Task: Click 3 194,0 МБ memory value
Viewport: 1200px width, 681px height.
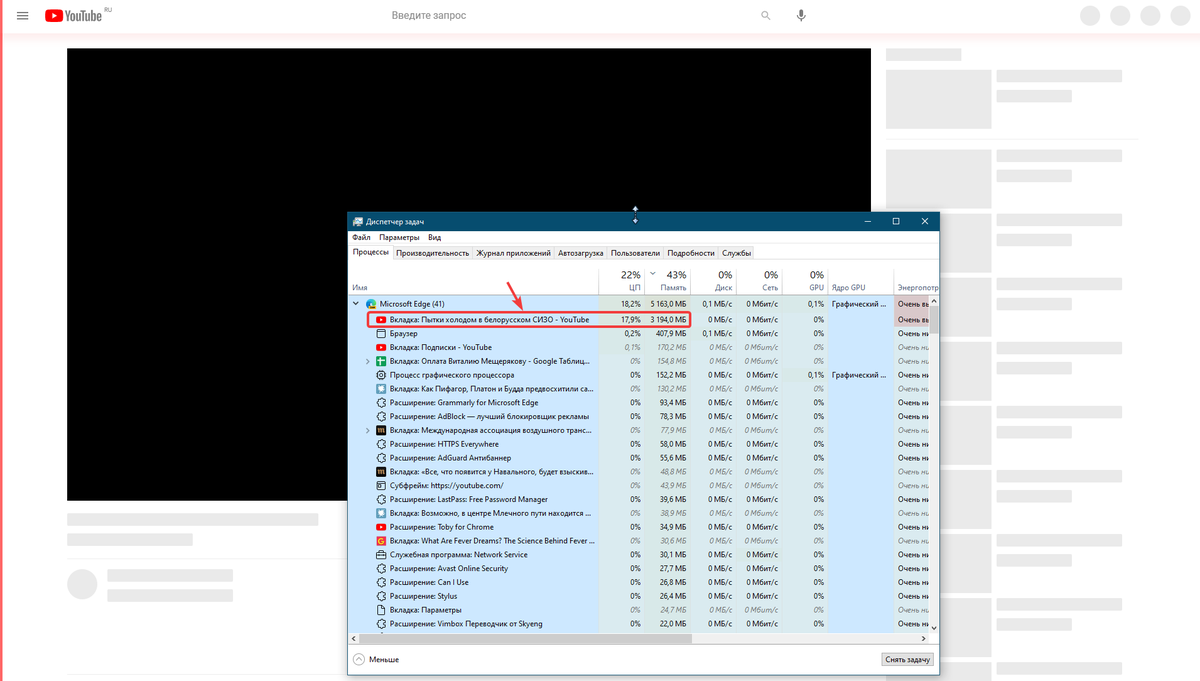Action: 667,320
